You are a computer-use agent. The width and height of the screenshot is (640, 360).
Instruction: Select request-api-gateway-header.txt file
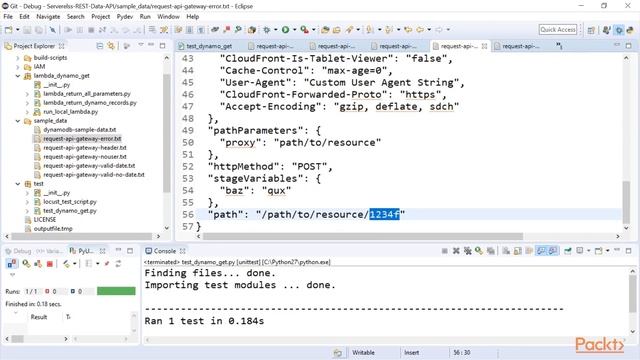pyautogui.click(x=84, y=148)
